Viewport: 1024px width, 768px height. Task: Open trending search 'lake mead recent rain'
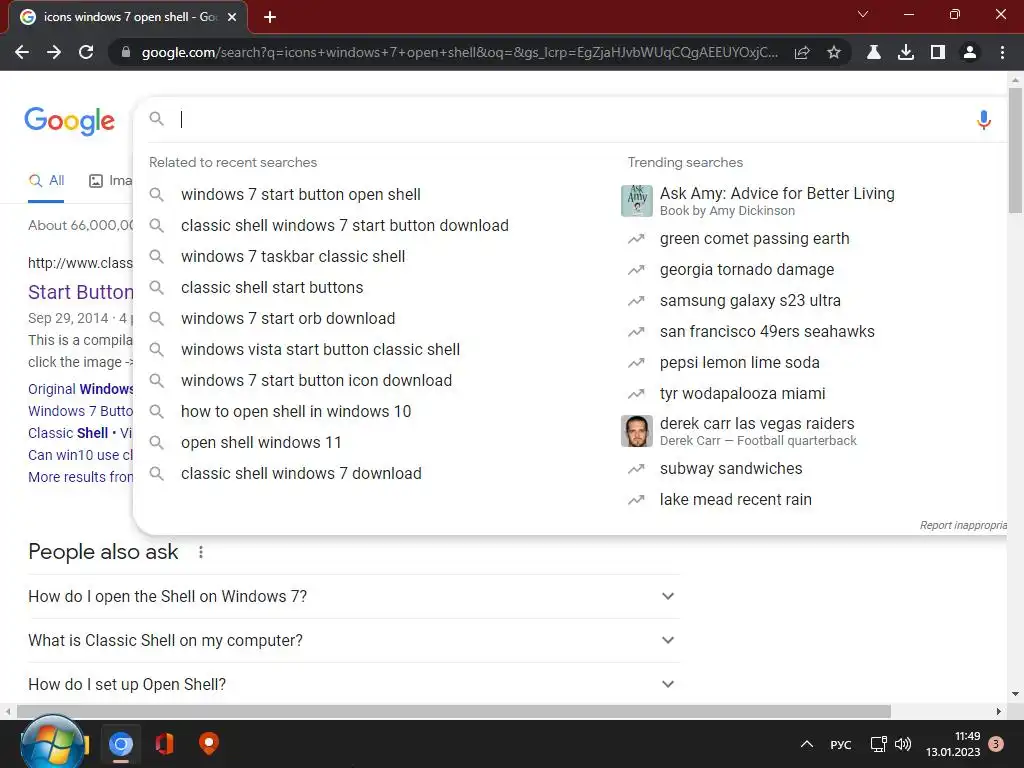pos(735,500)
